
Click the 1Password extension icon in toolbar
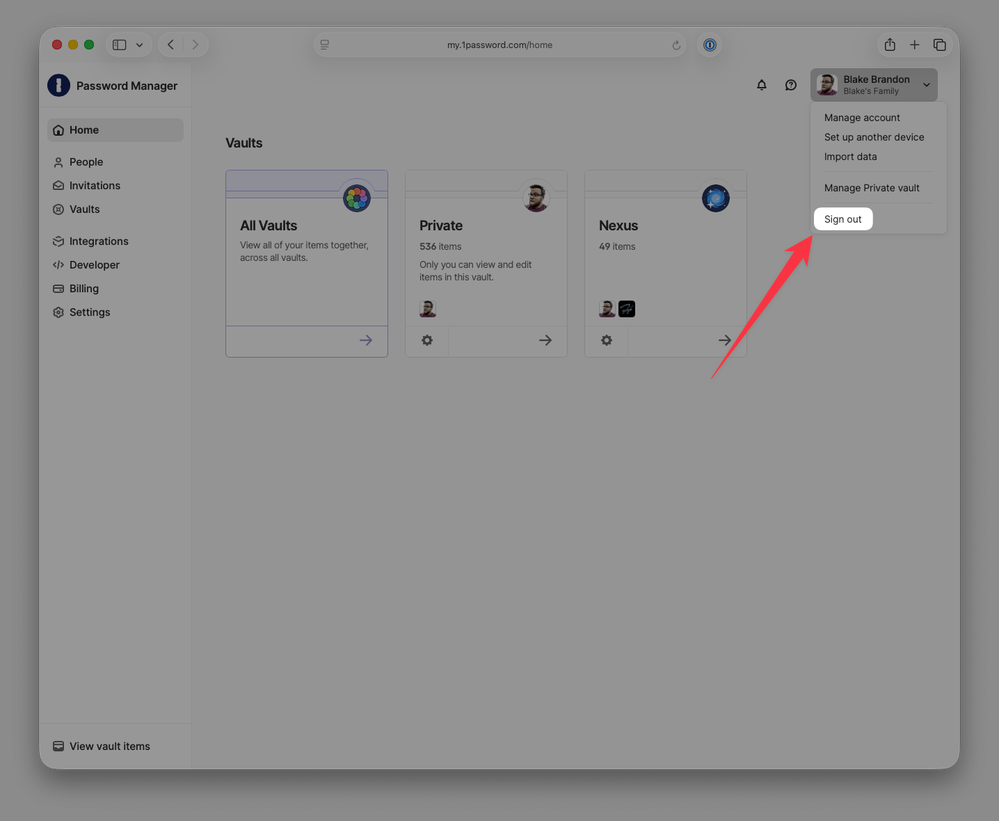click(709, 45)
